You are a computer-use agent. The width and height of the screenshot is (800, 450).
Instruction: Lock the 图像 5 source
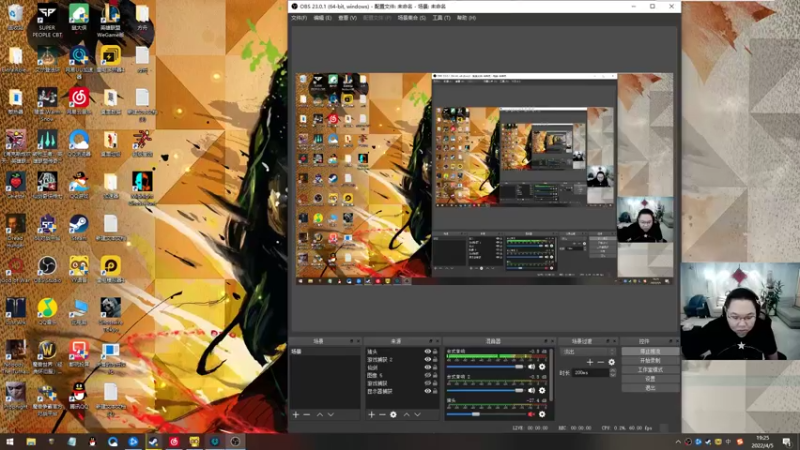[x=435, y=376]
